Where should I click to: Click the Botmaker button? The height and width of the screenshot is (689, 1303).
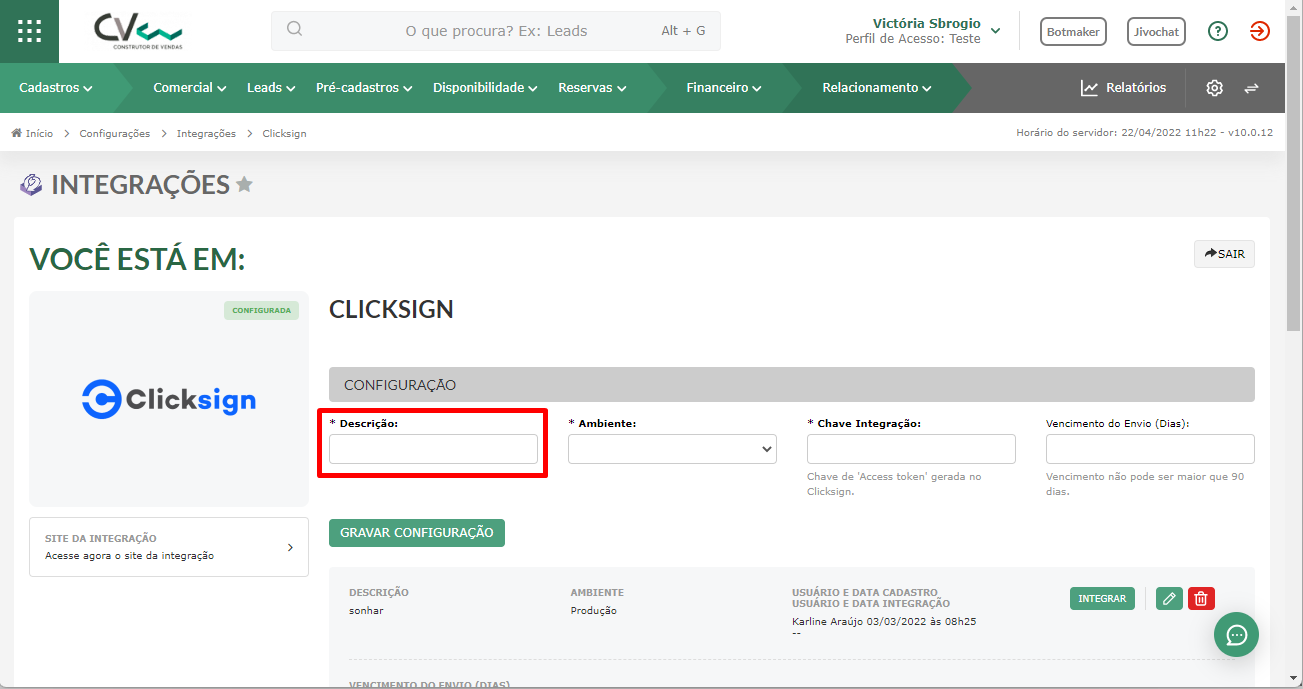click(1073, 32)
